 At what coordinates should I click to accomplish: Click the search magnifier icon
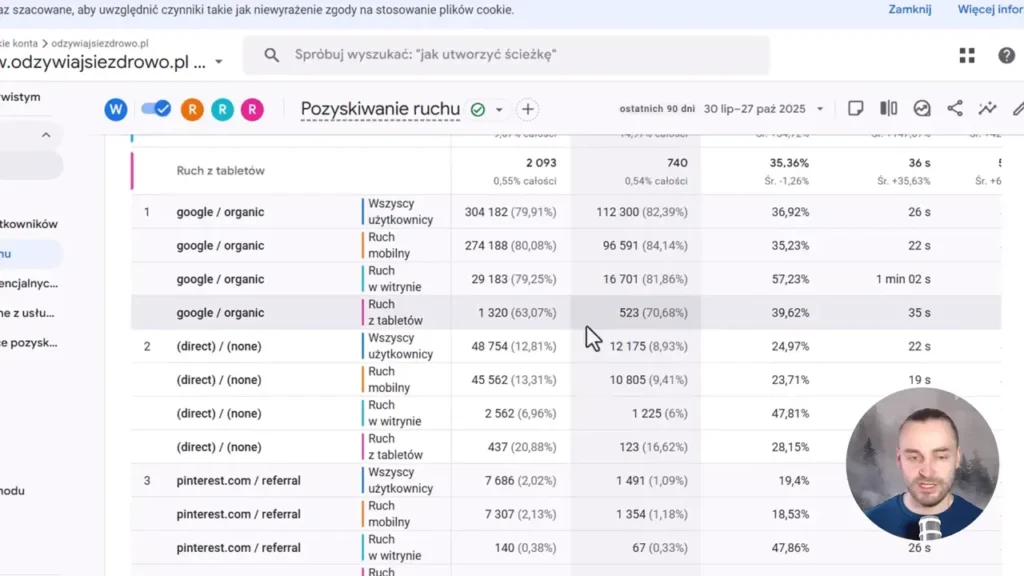pos(272,55)
